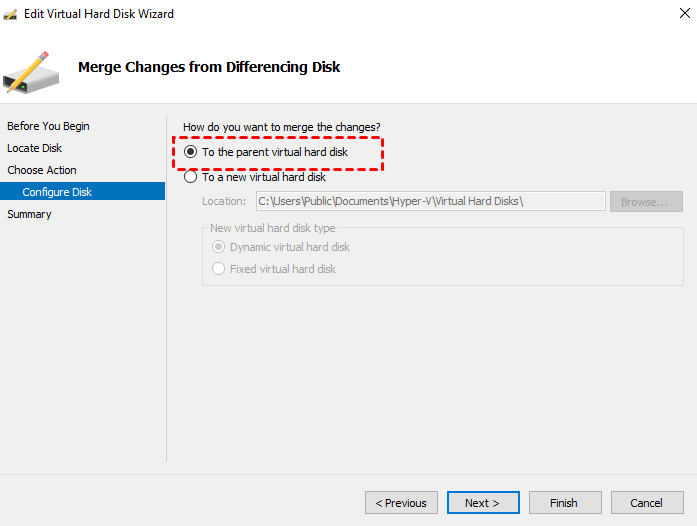Select "To the parent virtual hard disk"
Image resolution: width=697 pixels, height=526 pixels.
pos(191,153)
